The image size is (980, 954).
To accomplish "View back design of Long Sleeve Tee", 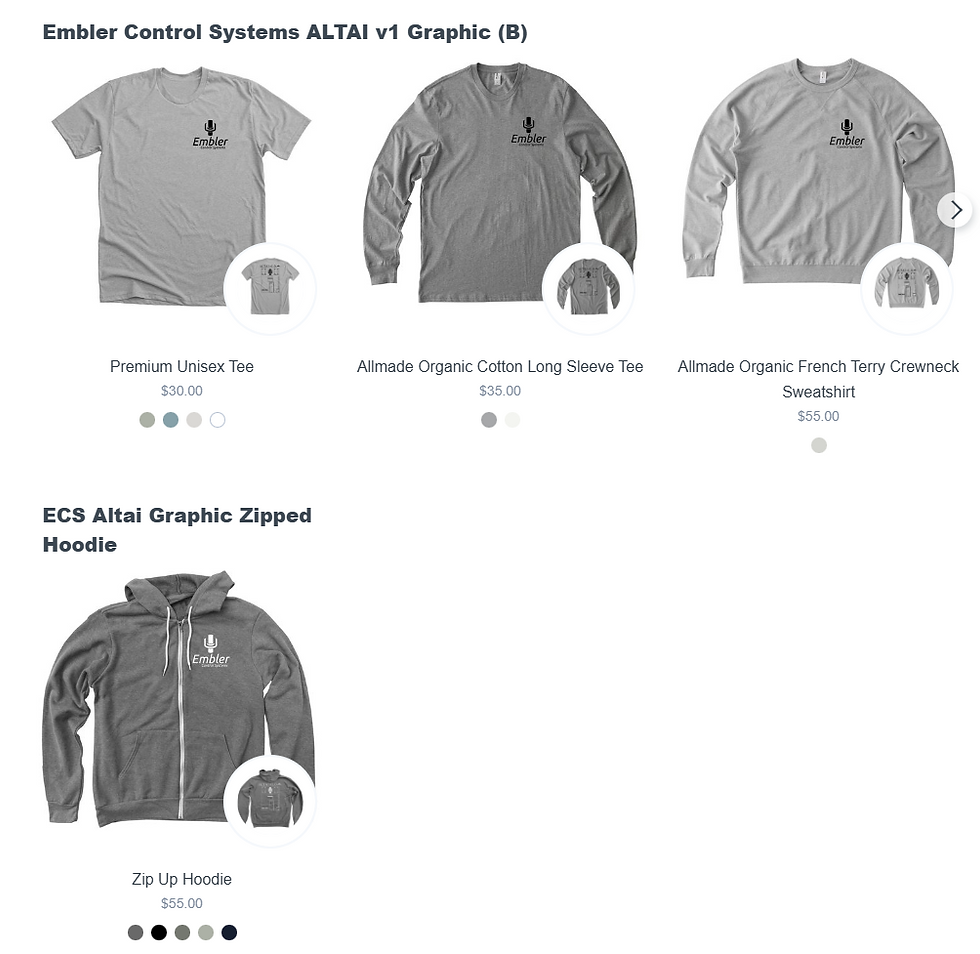I will coord(588,288).
